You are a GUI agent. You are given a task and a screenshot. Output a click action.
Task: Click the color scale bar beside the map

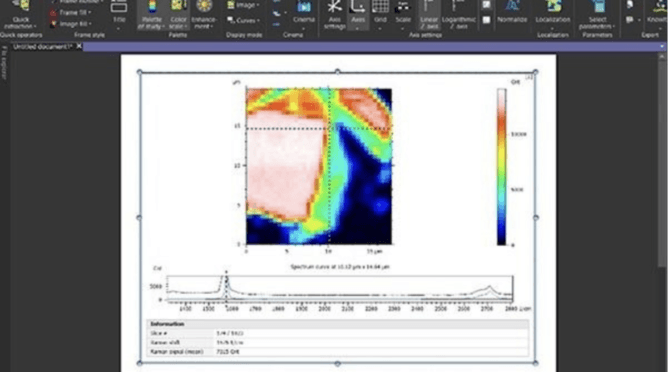(501, 167)
